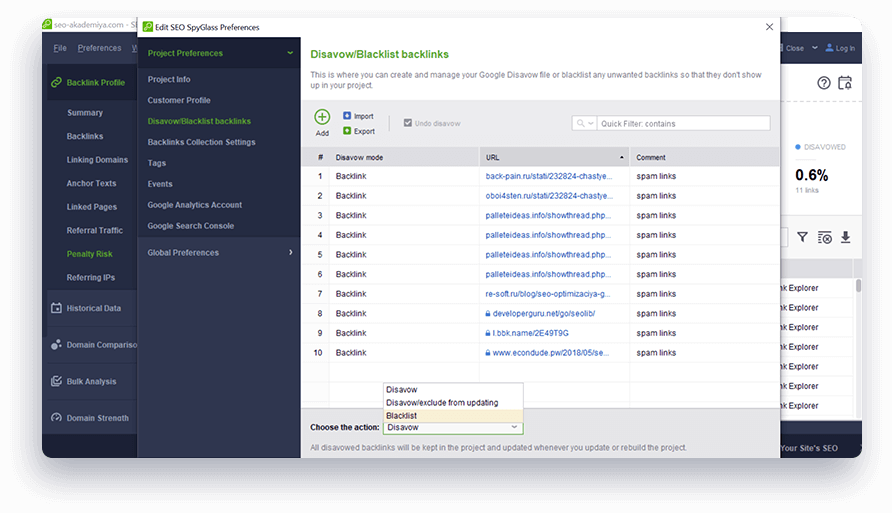Click the Log In button
This screenshot has height=513, width=892.
click(x=839, y=48)
